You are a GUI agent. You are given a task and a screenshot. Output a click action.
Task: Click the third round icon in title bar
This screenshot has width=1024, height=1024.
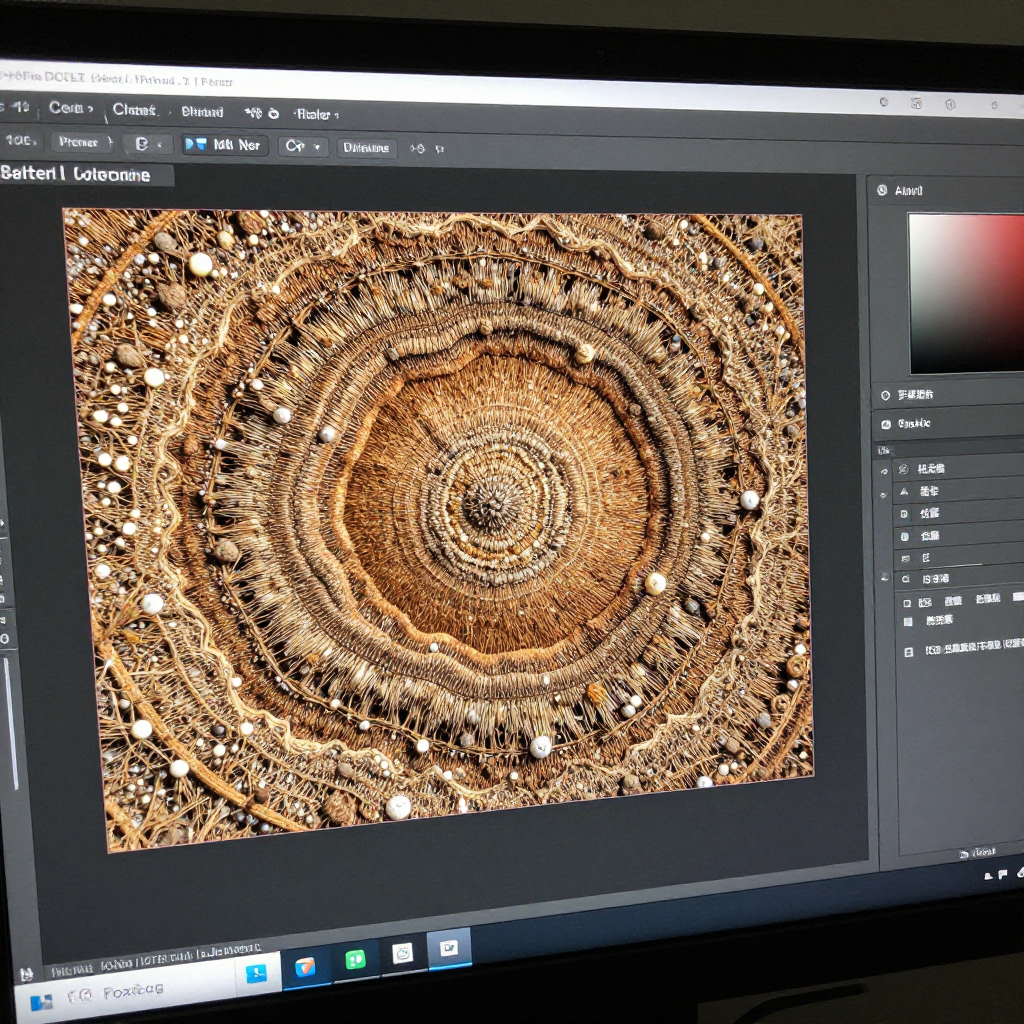coord(950,104)
